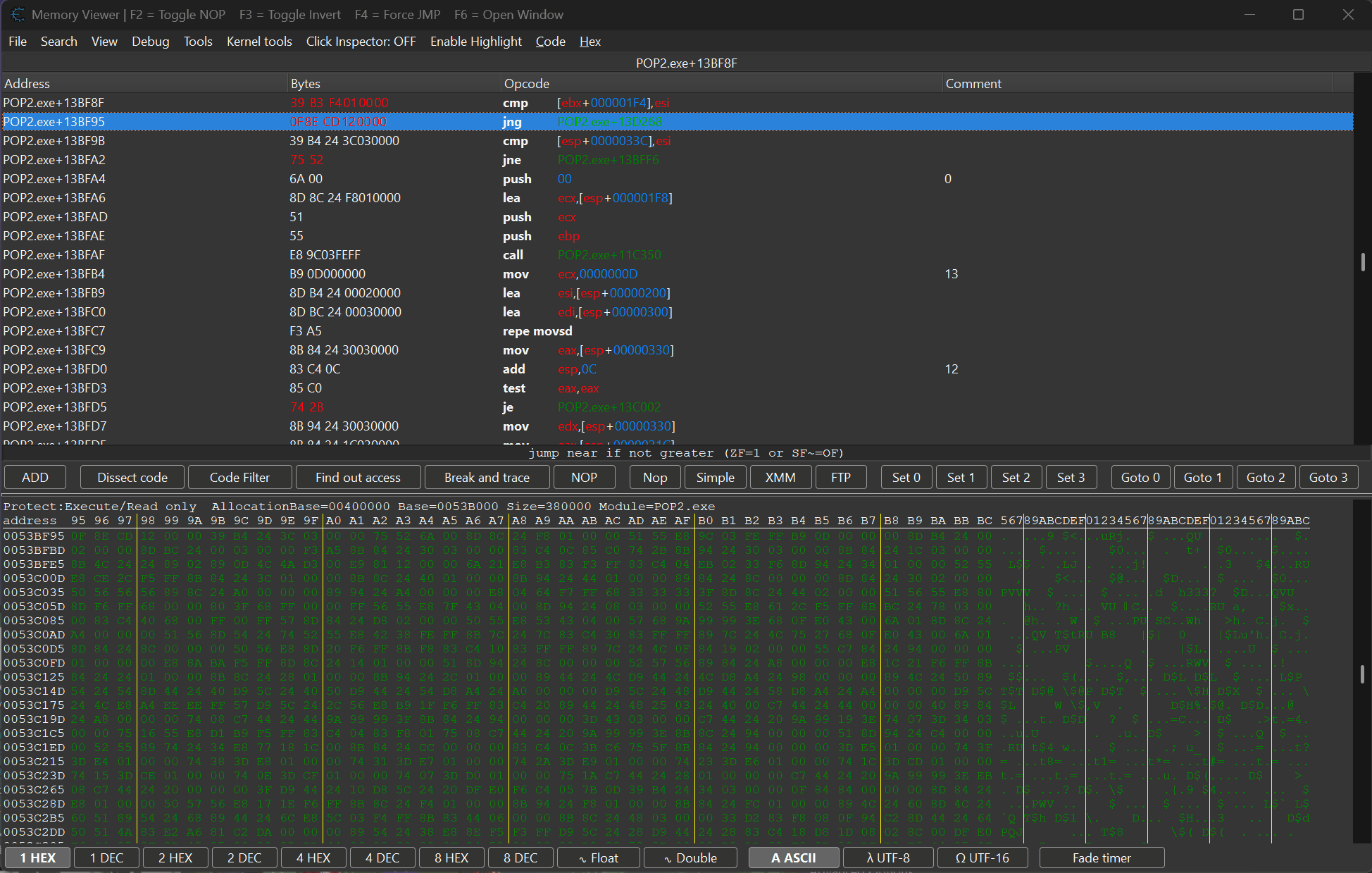Select the λ UTF-8 display mode

coord(888,857)
